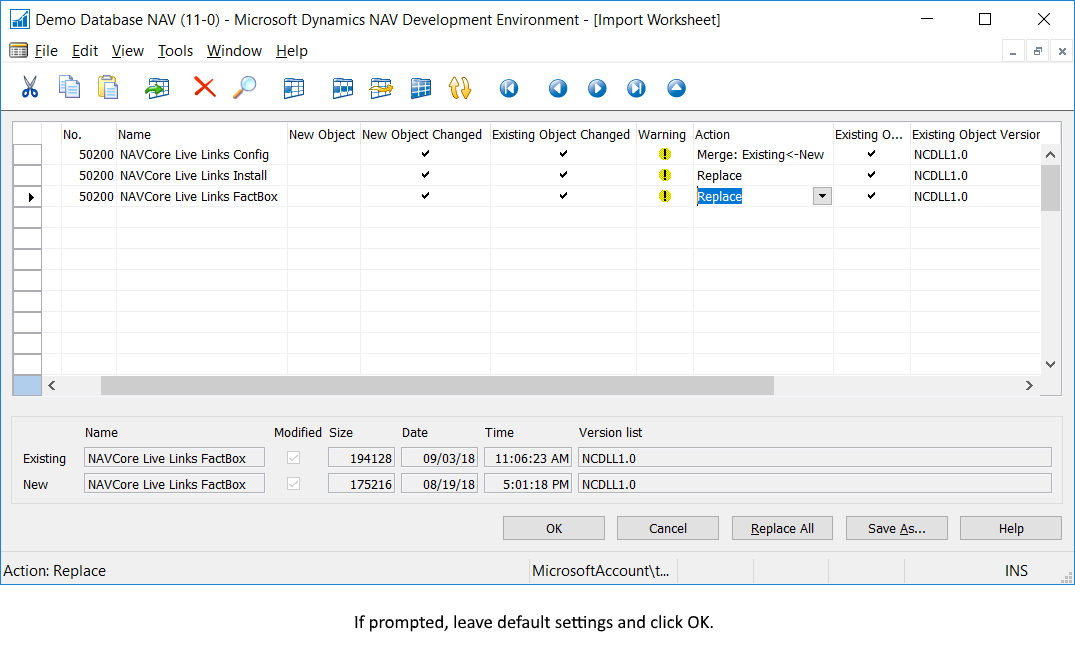Click the Paste clipboard icon

(x=108, y=88)
